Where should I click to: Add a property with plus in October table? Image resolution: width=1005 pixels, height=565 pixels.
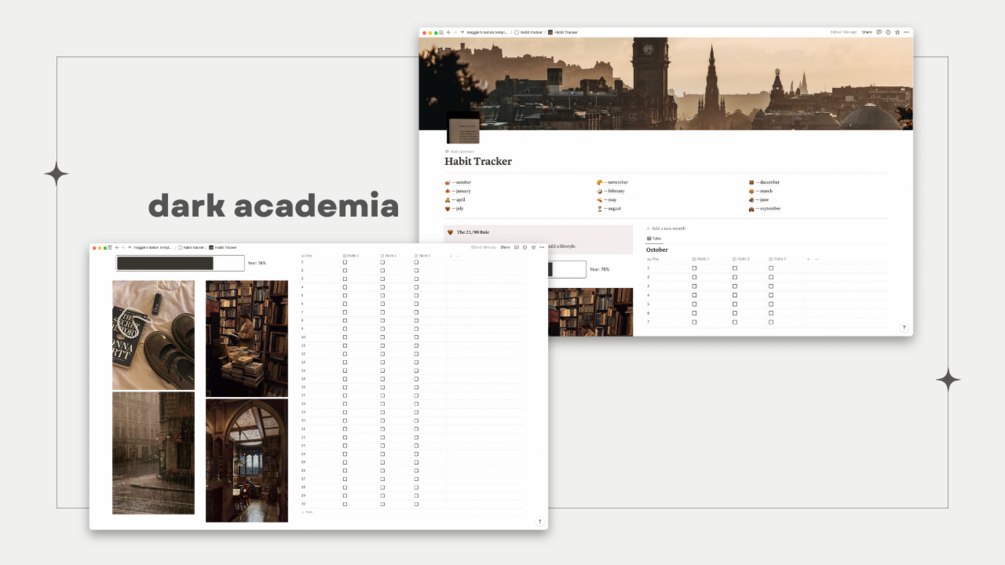click(x=808, y=259)
